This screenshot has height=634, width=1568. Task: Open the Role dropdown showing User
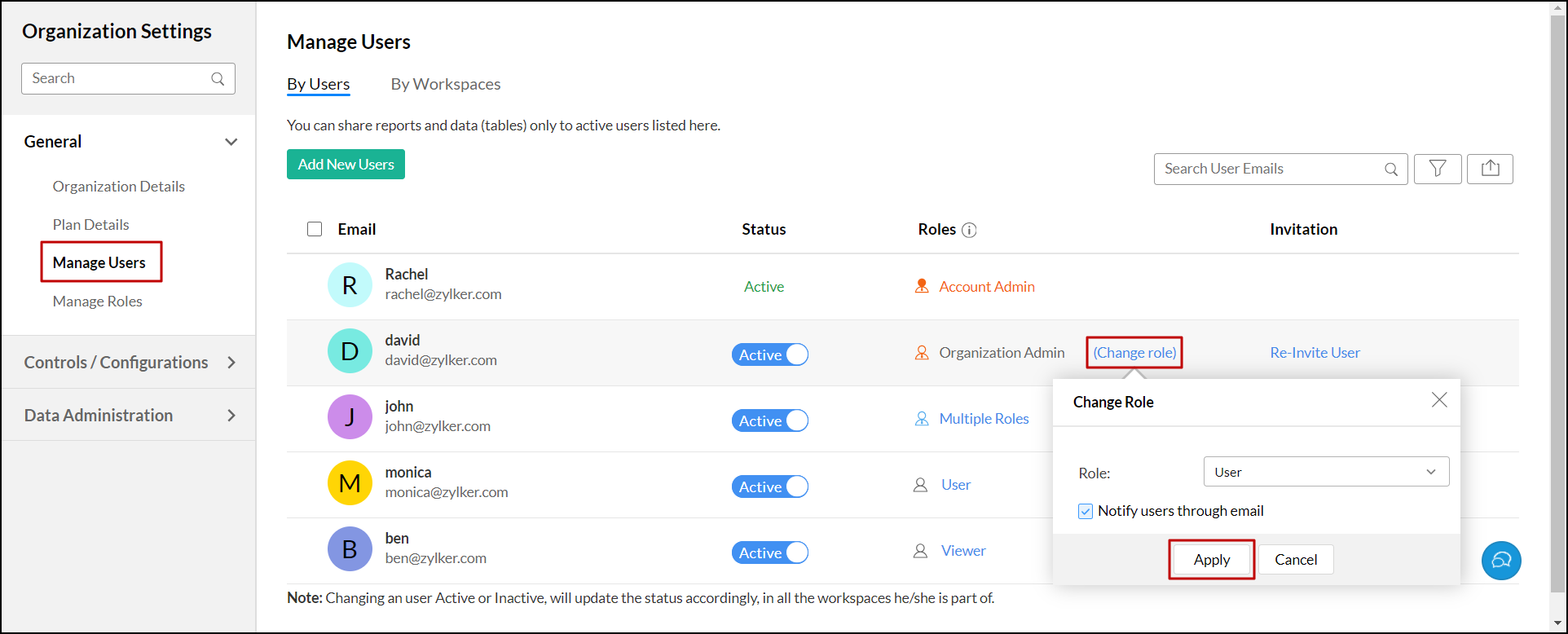tap(1325, 472)
